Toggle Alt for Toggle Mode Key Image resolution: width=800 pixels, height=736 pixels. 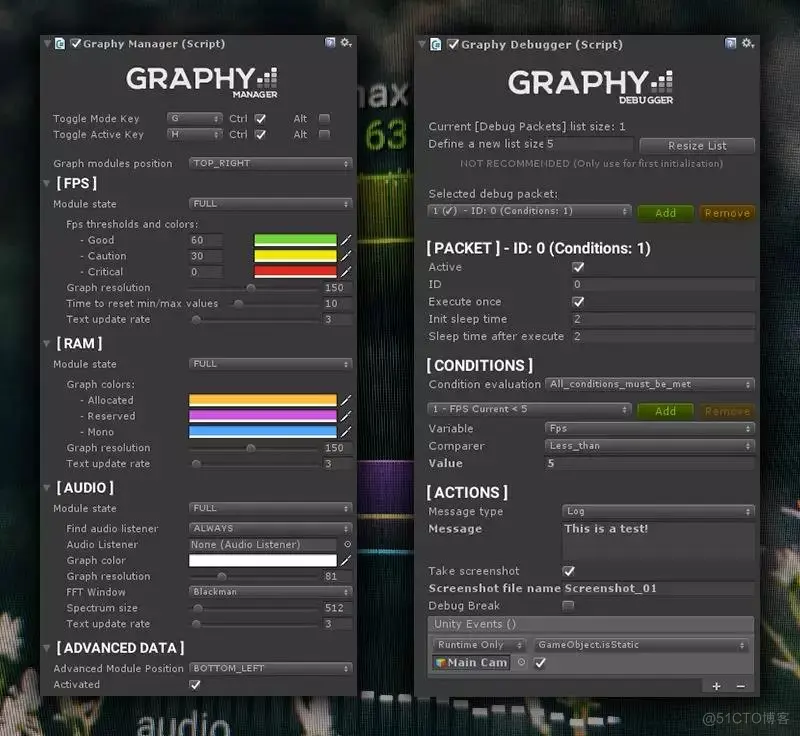324,118
